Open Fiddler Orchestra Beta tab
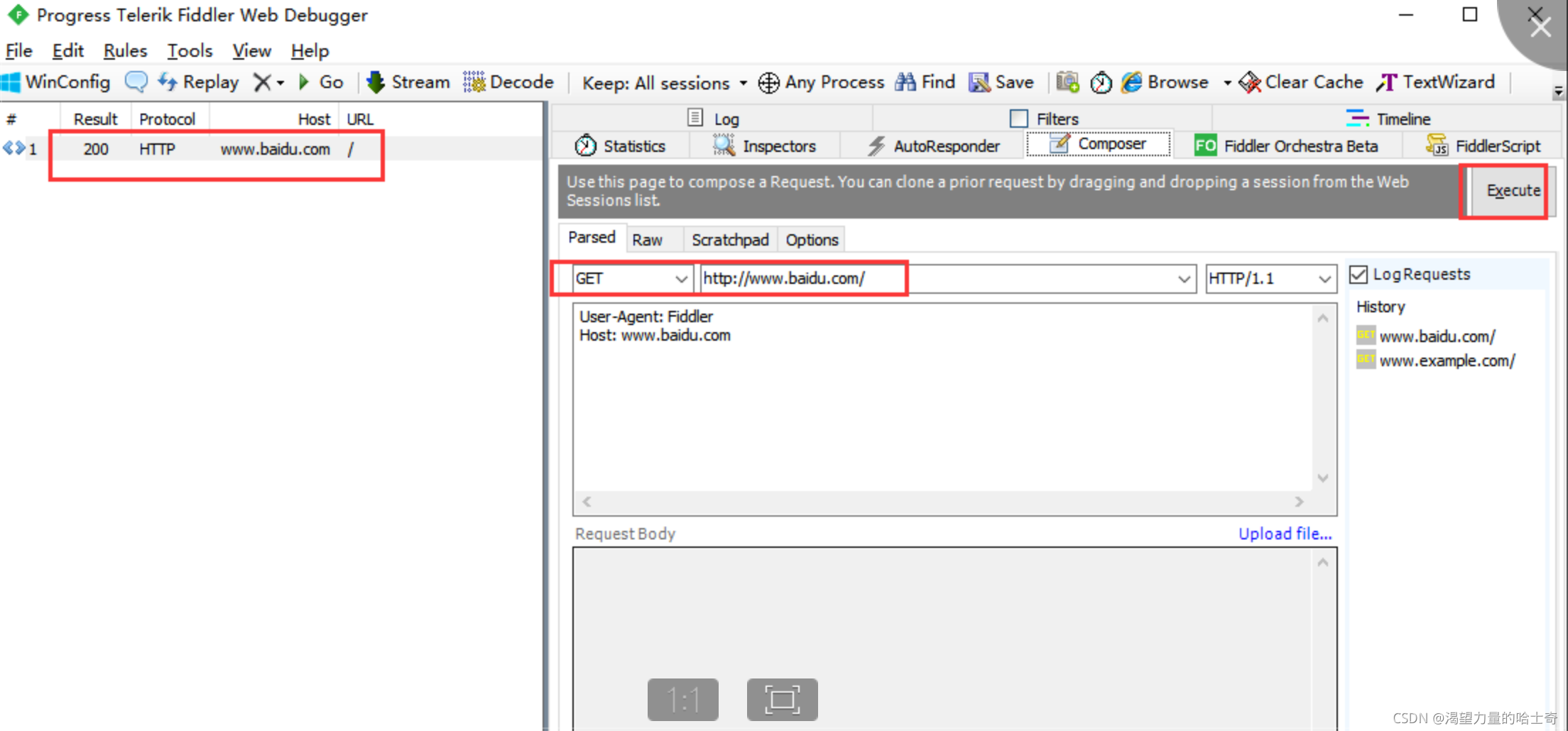1568x731 pixels. tap(1286, 145)
